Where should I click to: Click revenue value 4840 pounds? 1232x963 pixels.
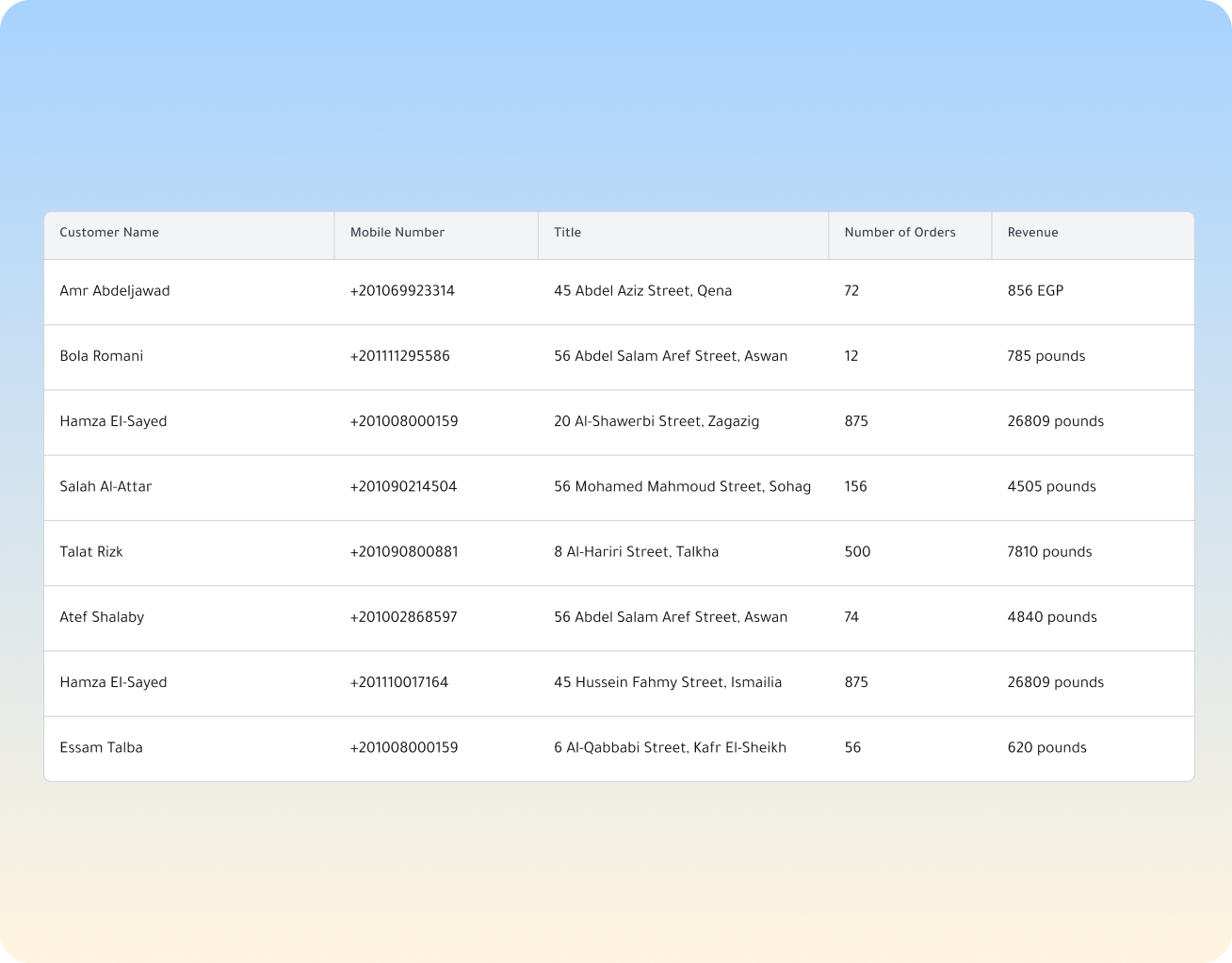point(1052,617)
